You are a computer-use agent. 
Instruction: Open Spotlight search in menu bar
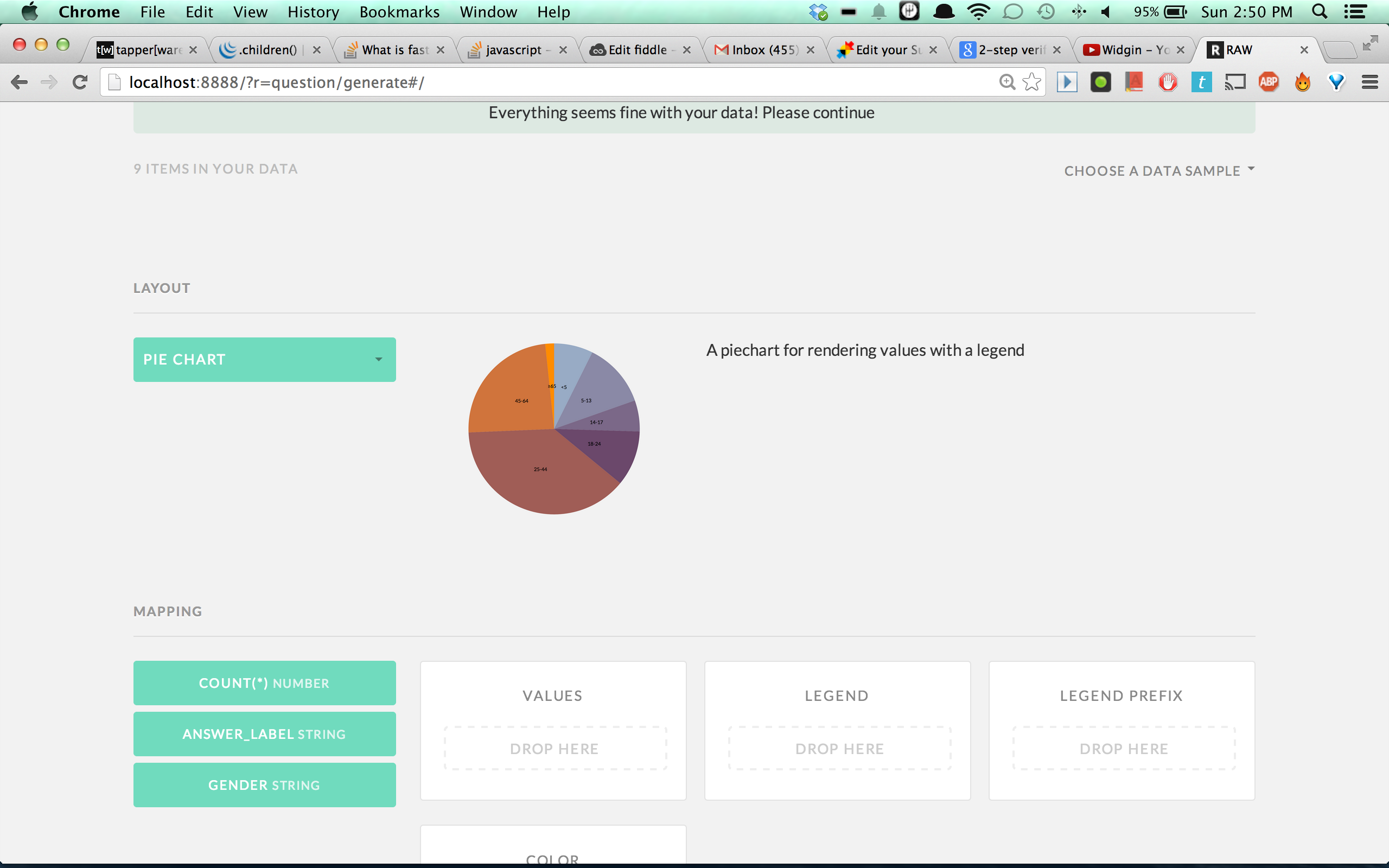coord(1320,11)
